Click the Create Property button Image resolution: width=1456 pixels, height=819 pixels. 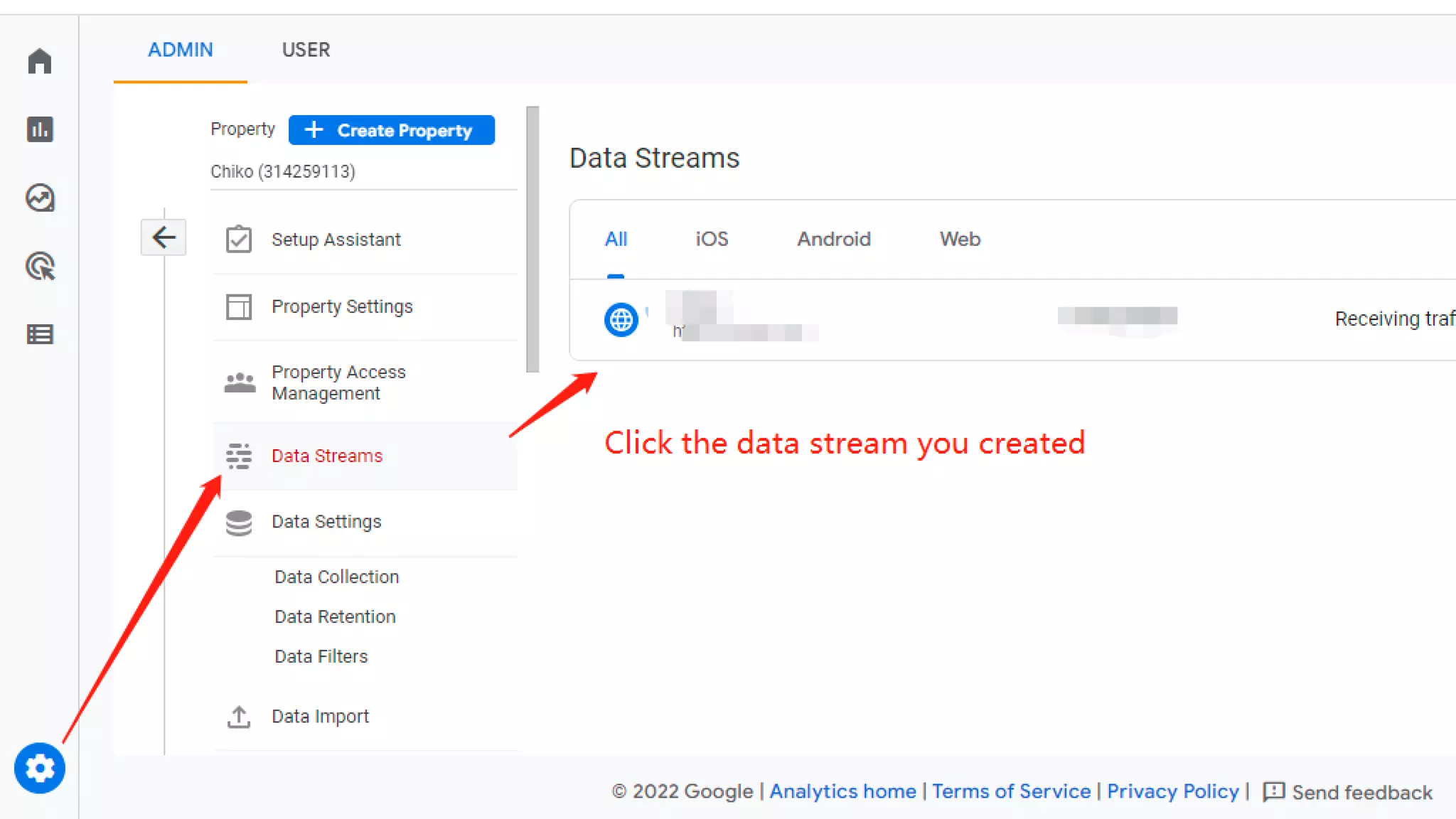pyautogui.click(x=391, y=130)
